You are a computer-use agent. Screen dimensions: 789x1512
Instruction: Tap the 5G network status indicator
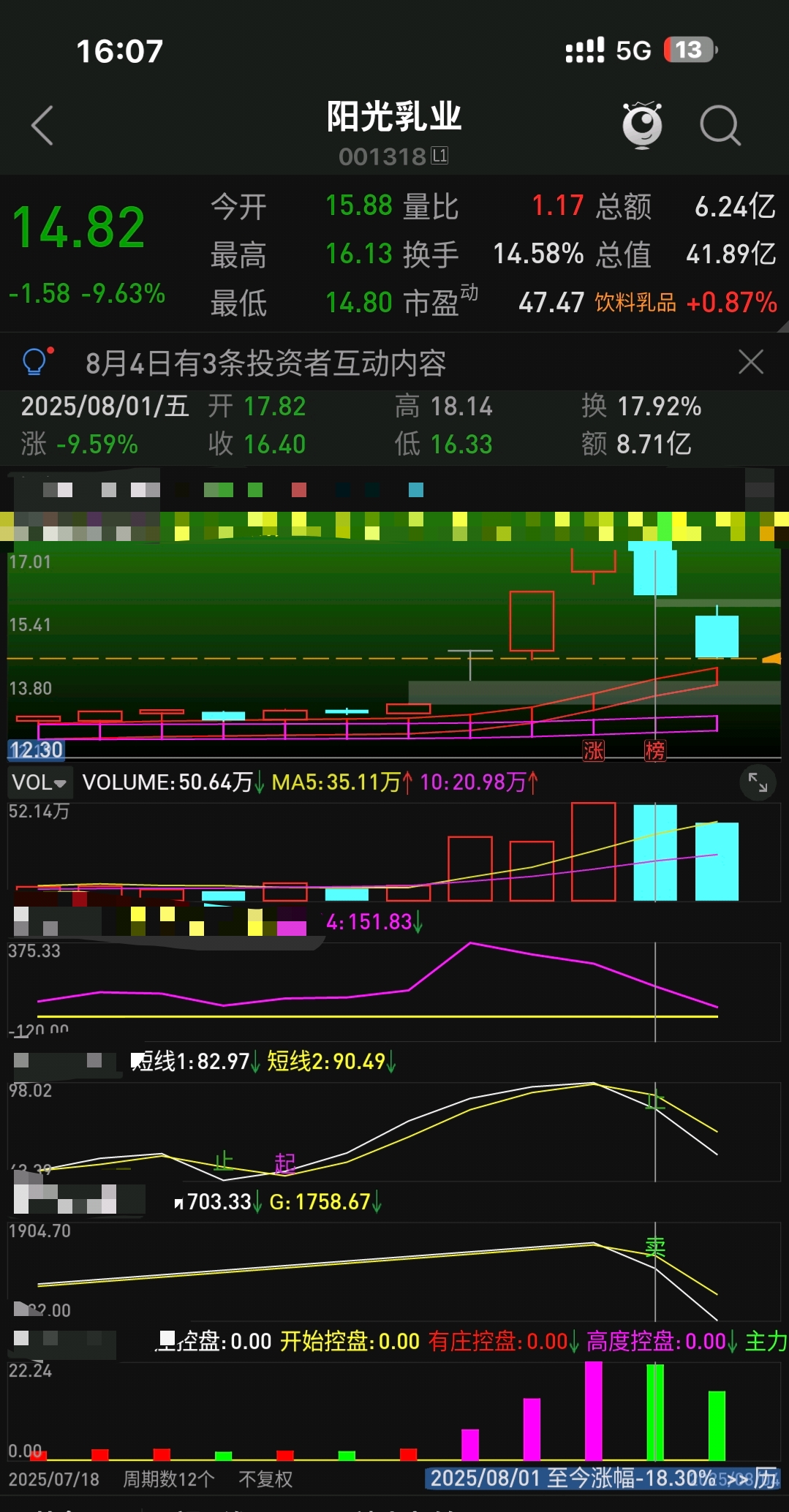pyautogui.click(x=633, y=50)
